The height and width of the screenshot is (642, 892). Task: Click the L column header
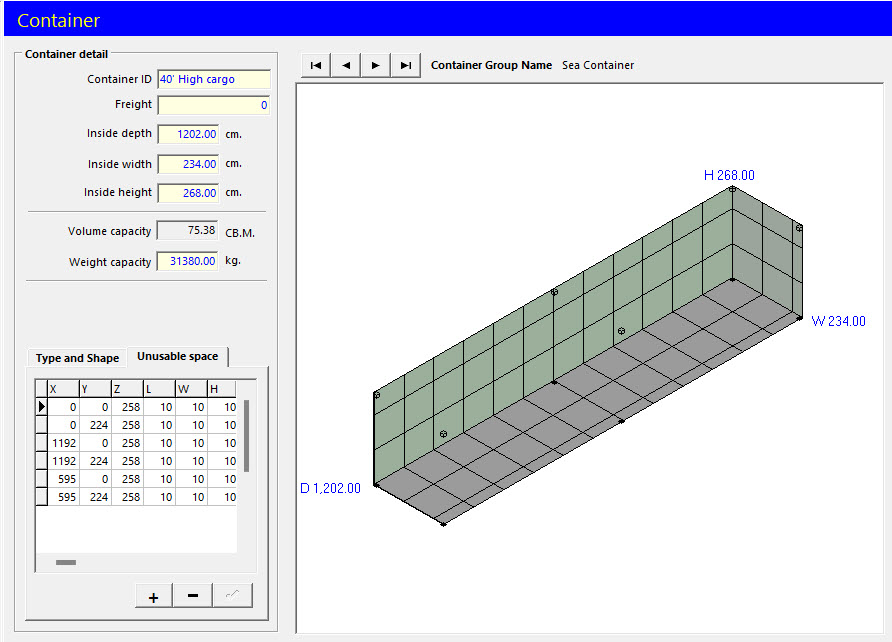click(159, 389)
